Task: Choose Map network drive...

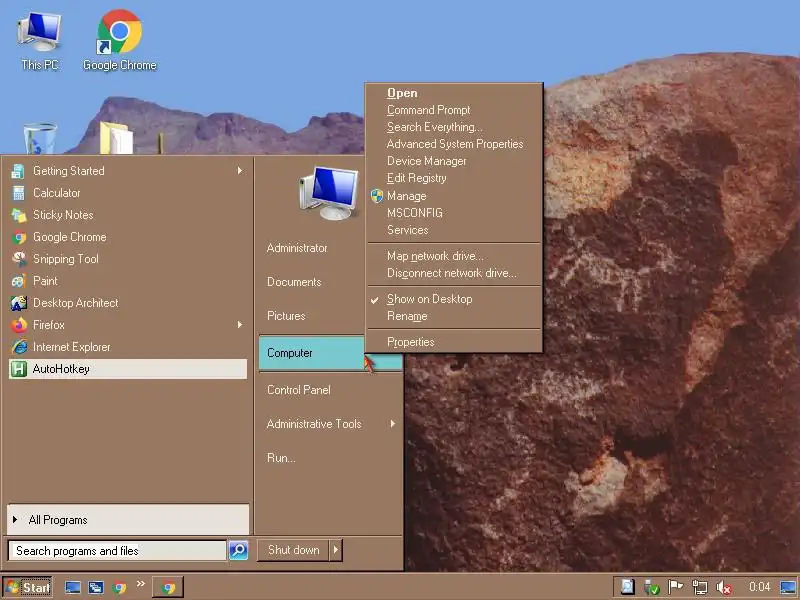Action: (454, 256)
